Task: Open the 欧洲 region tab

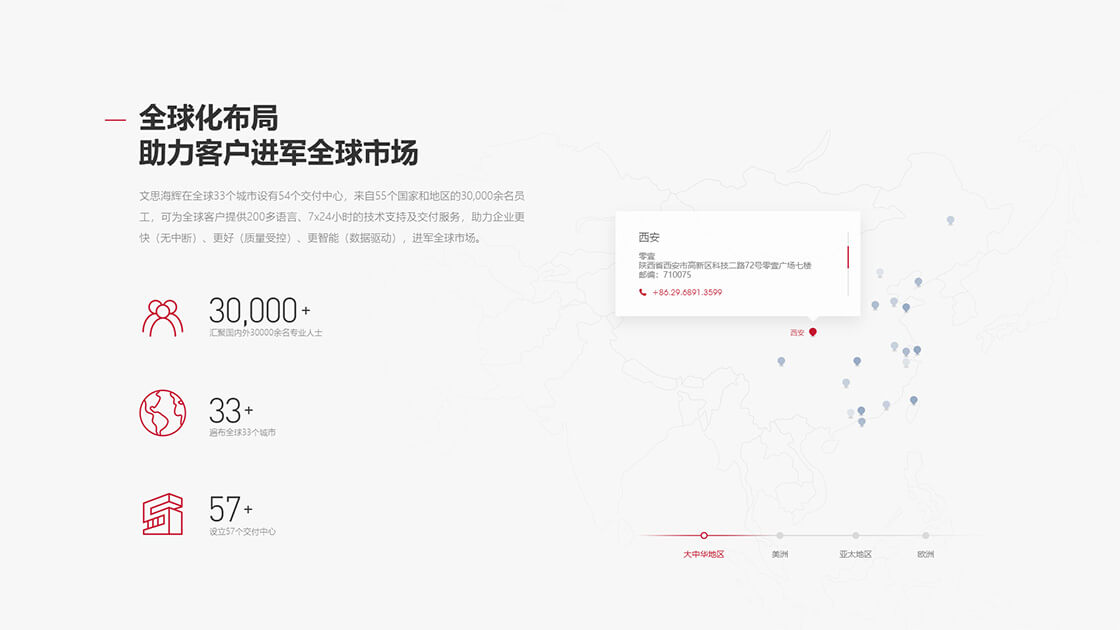Action: pyautogui.click(x=925, y=554)
